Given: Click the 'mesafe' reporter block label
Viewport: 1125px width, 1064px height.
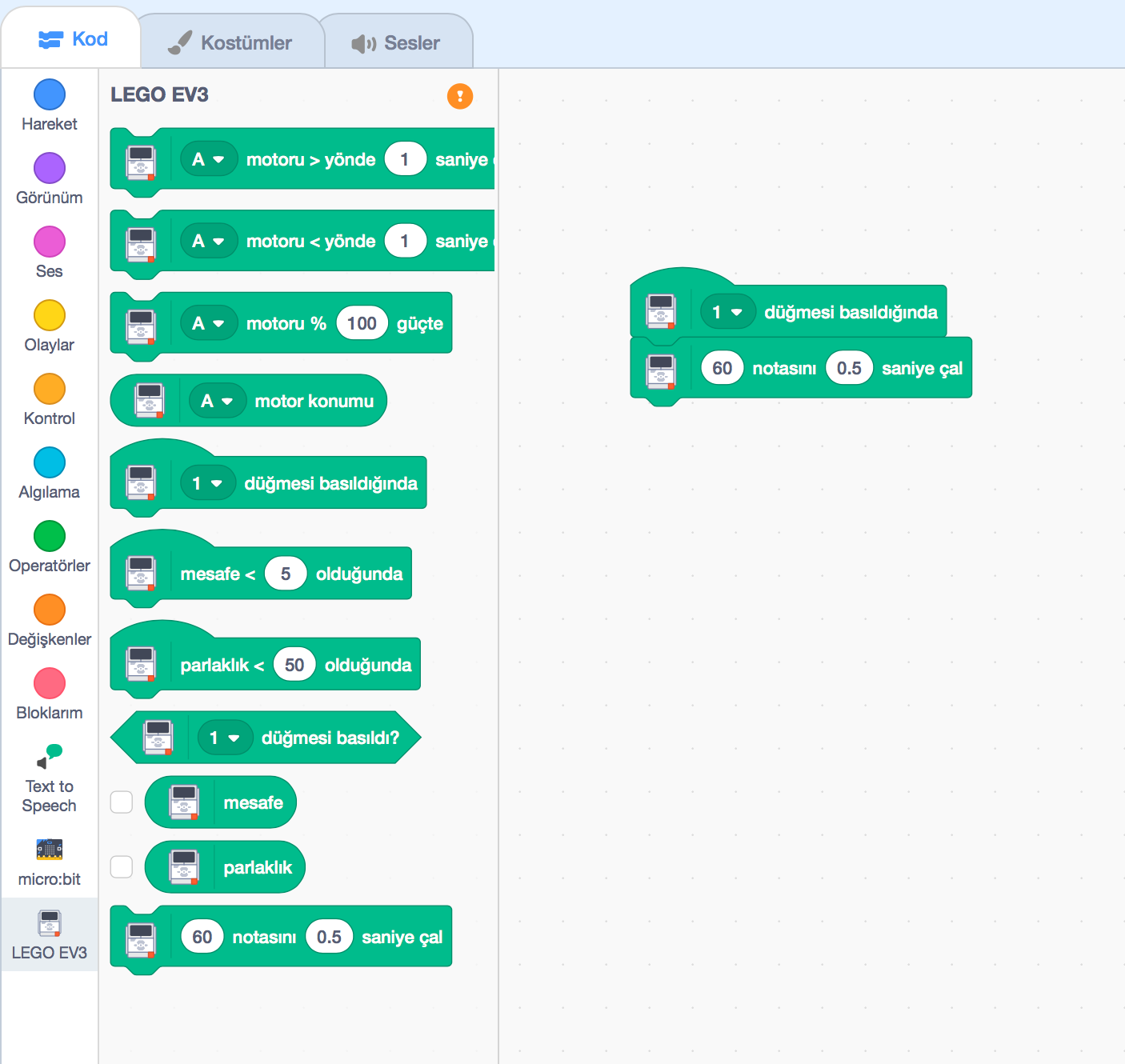Looking at the screenshot, I should (254, 802).
